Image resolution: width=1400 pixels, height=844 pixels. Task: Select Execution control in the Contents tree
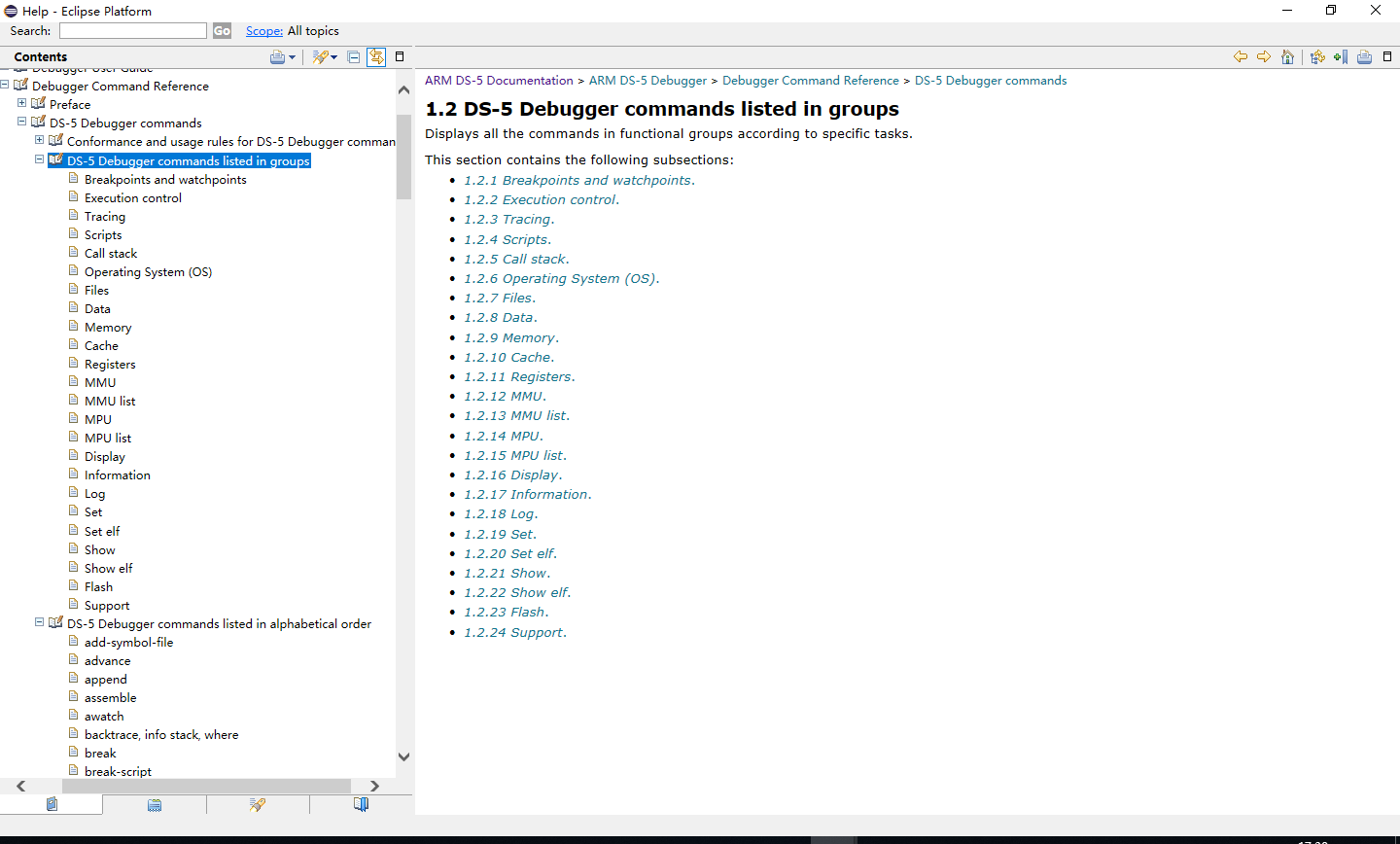point(133,198)
